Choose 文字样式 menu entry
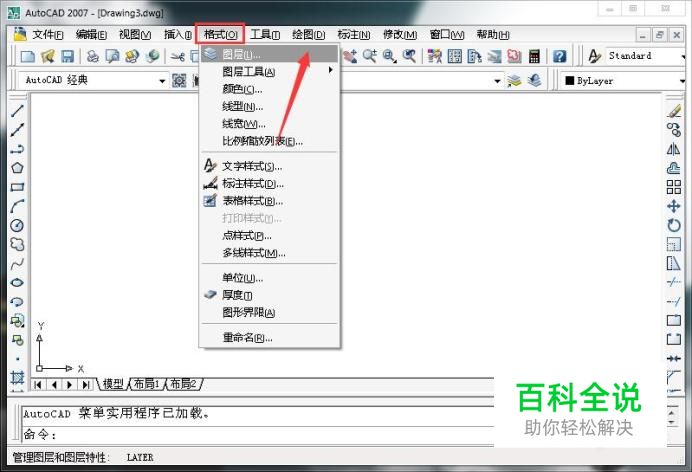692x472 pixels. (x=270, y=166)
